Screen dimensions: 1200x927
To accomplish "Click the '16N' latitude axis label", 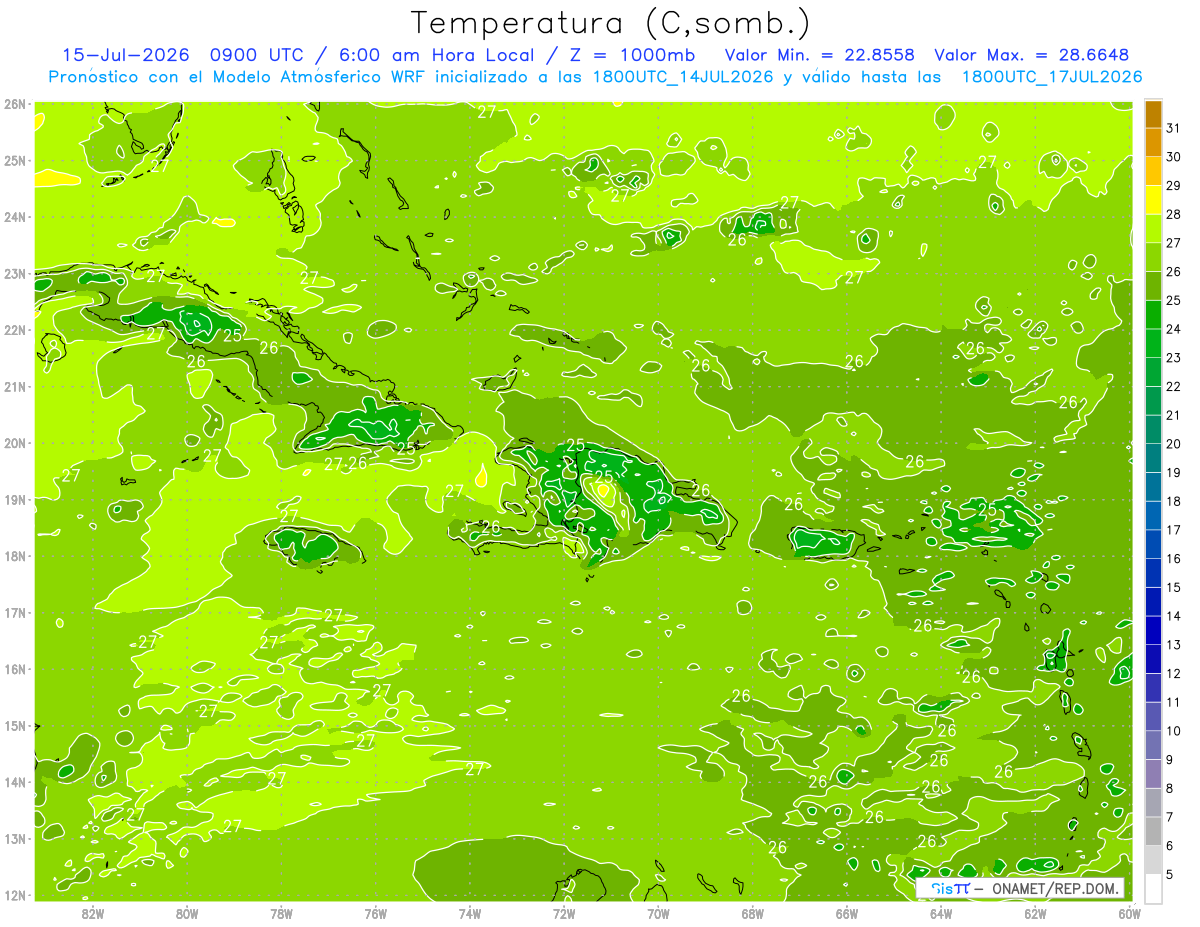I will tap(15, 669).
